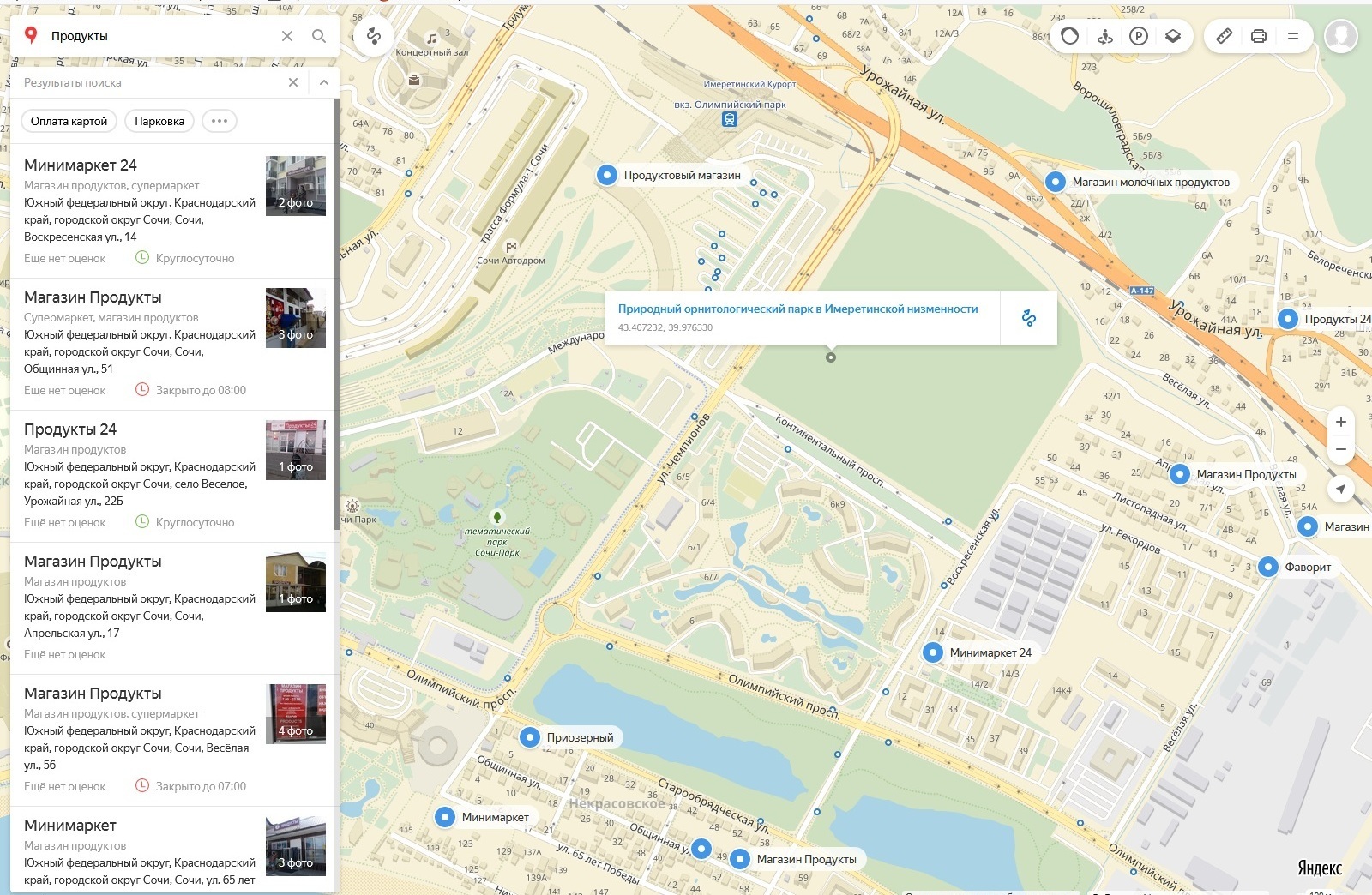This screenshot has height=895, width=1372.
Task: Select Минимаркет 24 marker on map
Action: click(933, 652)
